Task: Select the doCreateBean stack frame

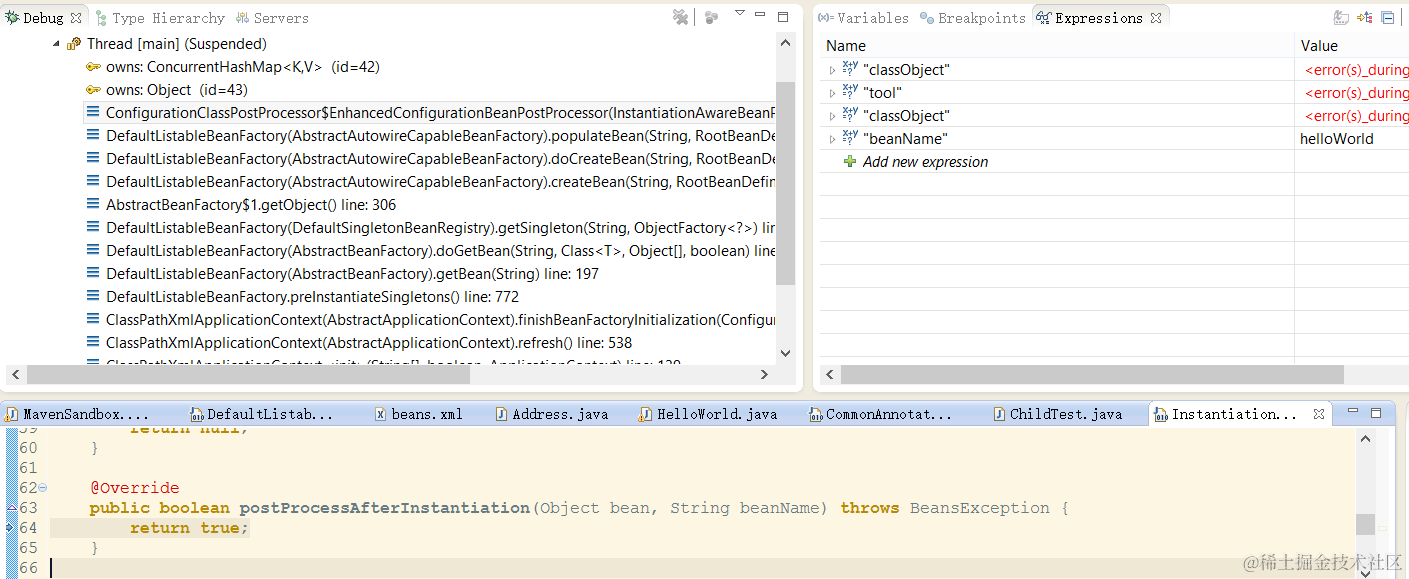Action: (x=441, y=159)
